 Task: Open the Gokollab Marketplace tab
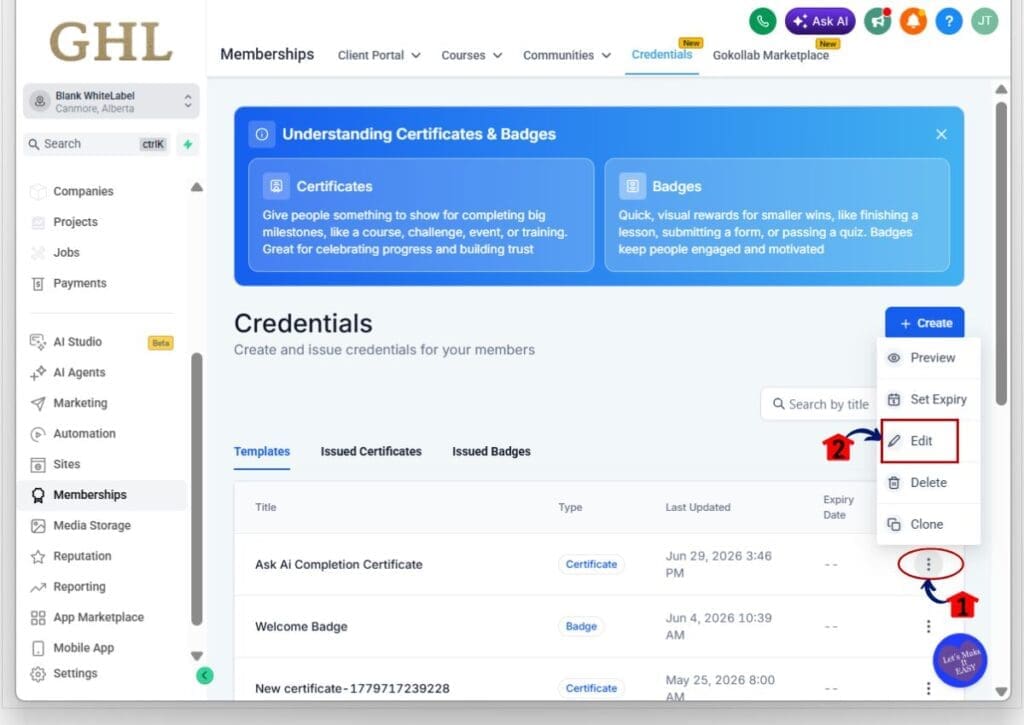tap(771, 56)
